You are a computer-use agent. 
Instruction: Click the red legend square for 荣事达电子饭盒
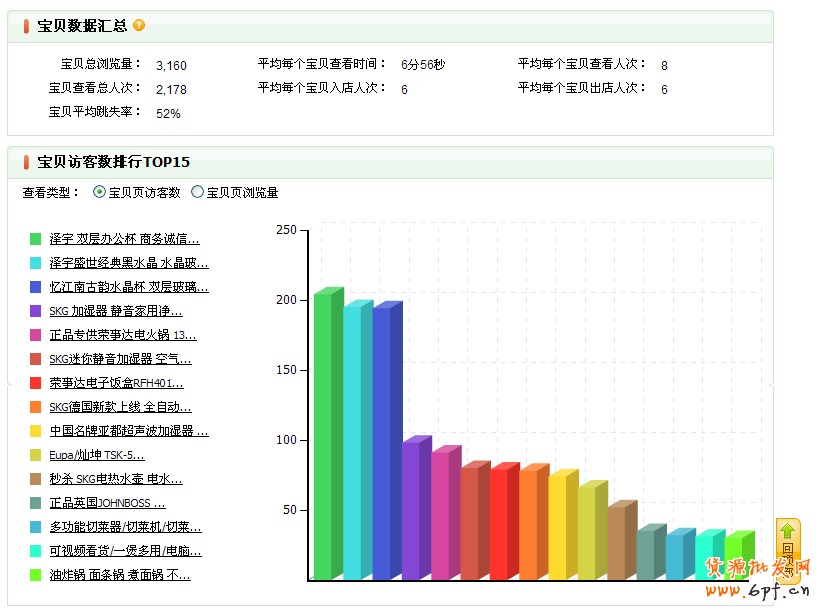(36, 383)
